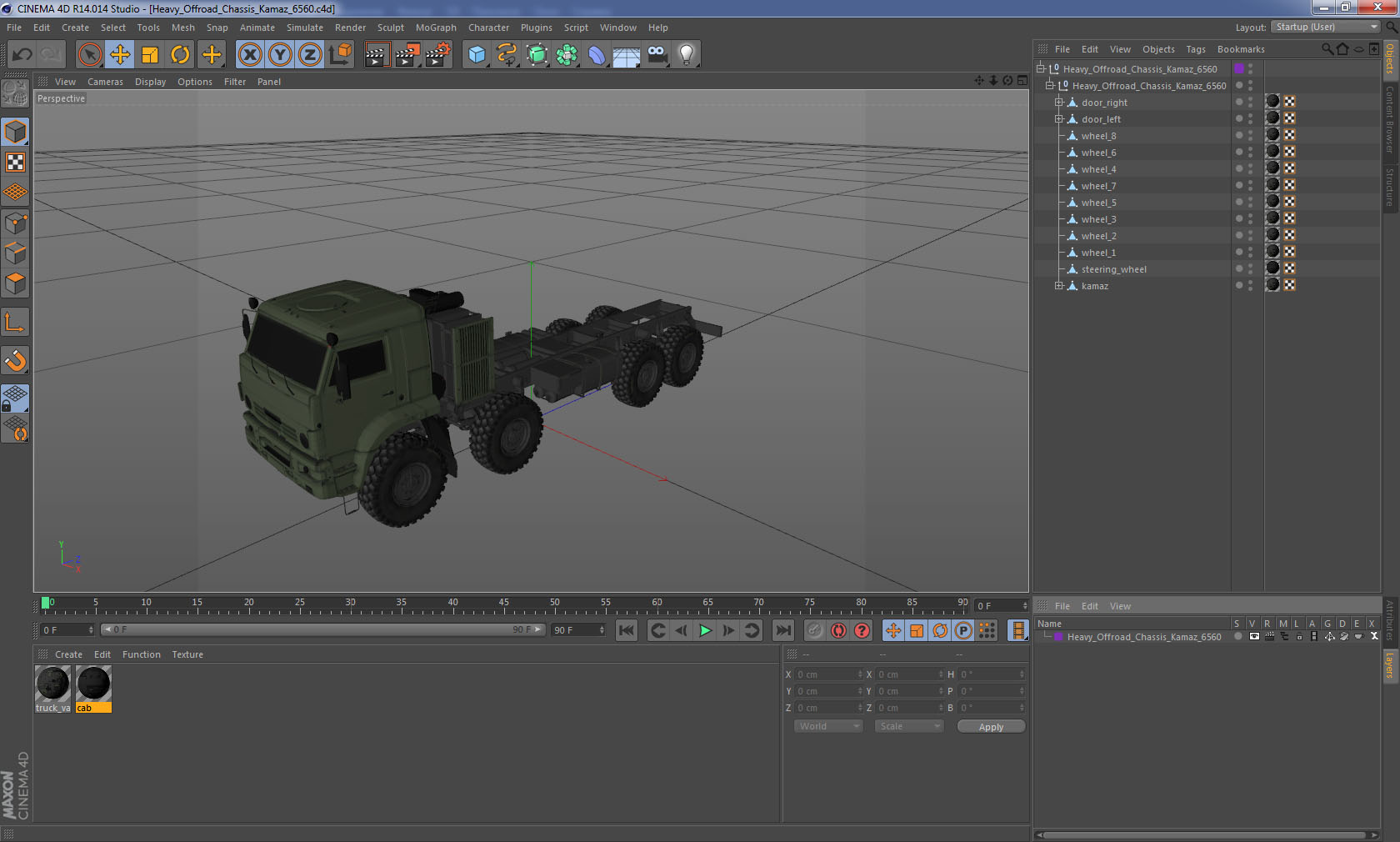Screen dimensions: 1400x842
Task: Go to end of animation
Action: [783, 630]
